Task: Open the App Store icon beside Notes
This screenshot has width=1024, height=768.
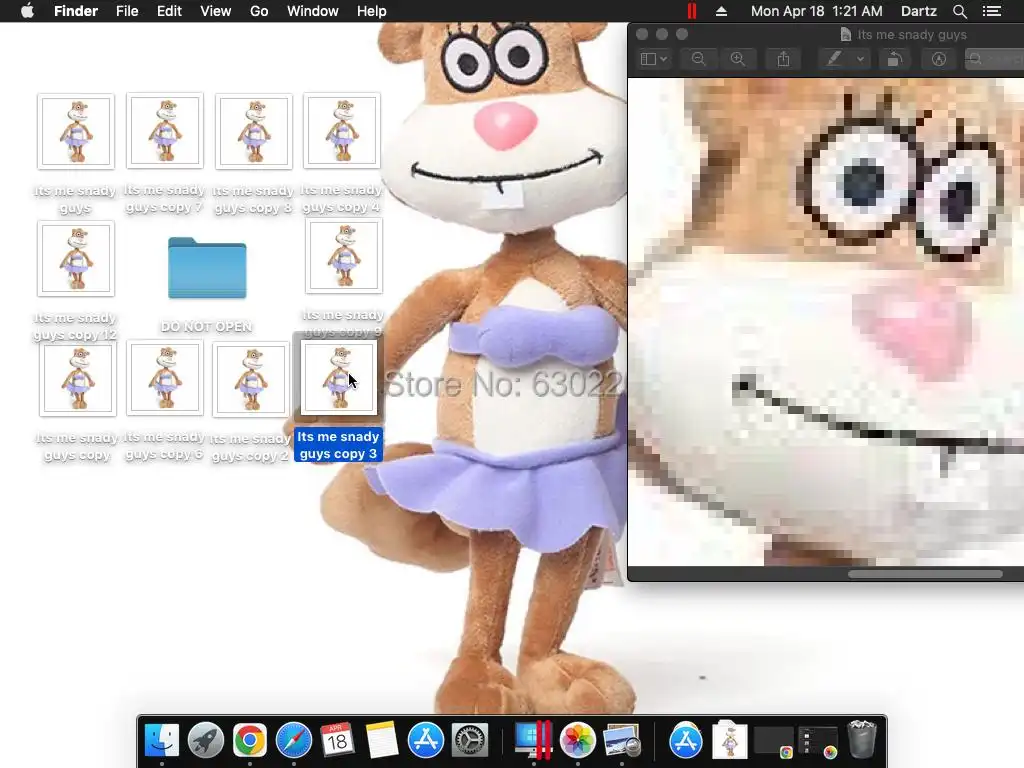Action: click(x=426, y=740)
